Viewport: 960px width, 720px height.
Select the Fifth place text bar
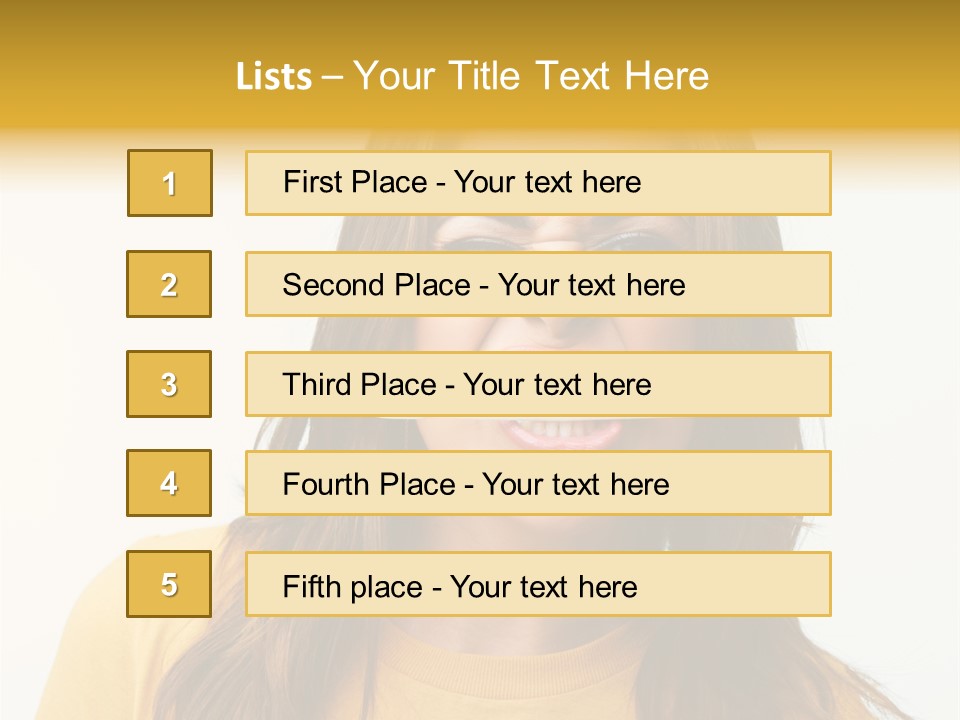538,584
